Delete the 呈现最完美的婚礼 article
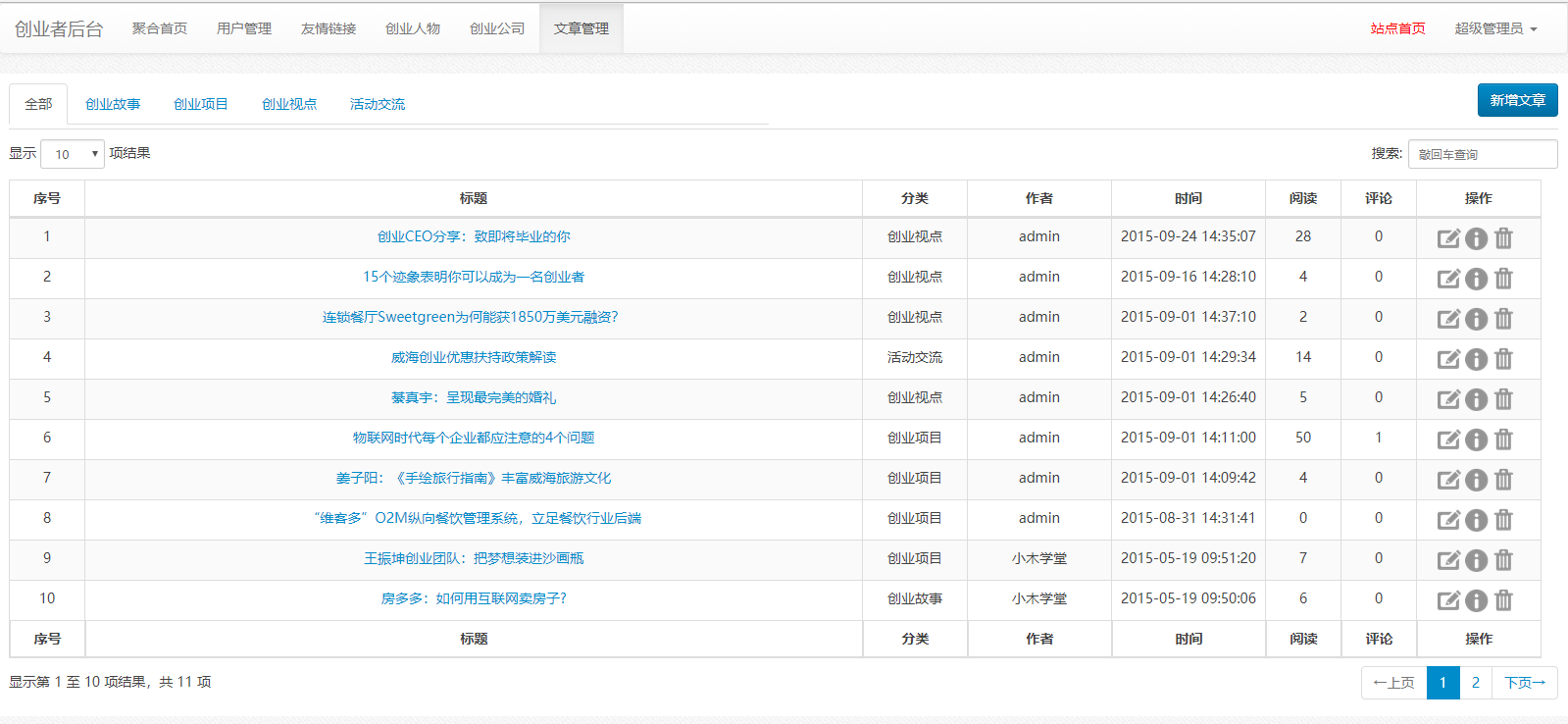The height and width of the screenshot is (724, 1568). (1503, 399)
